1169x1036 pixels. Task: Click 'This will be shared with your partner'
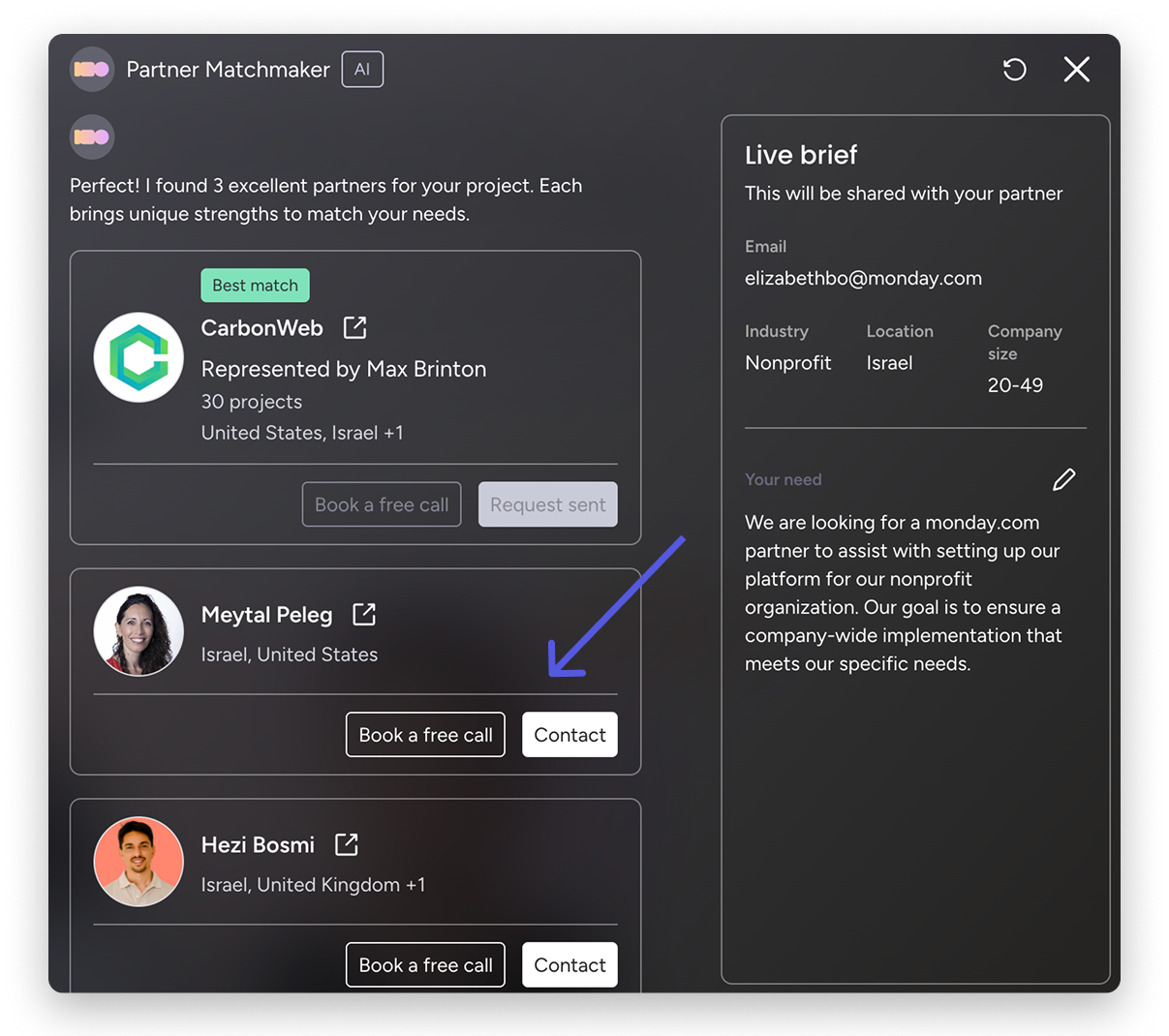tap(904, 194)
